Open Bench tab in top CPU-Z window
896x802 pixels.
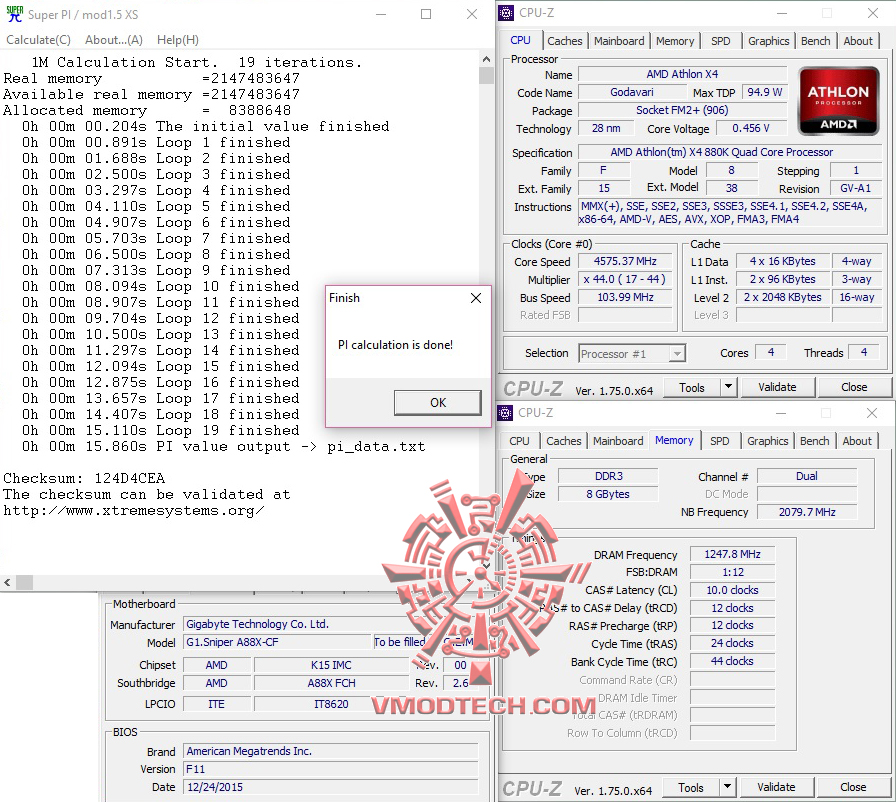click(815, 41)
